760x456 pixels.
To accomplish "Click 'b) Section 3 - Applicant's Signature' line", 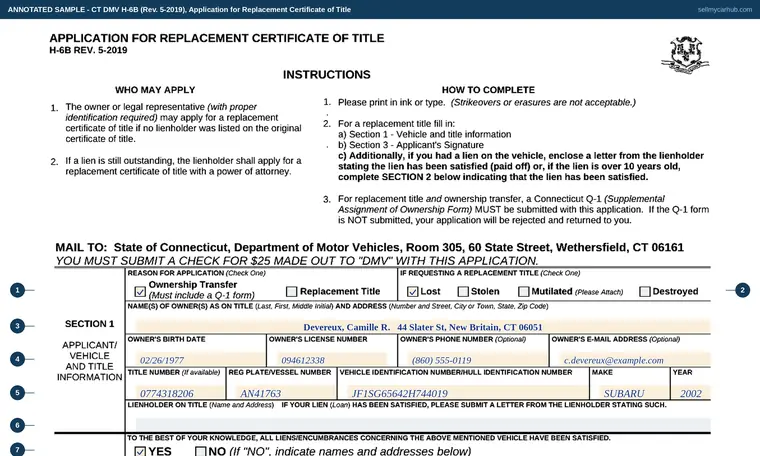I will coord(411,145).
